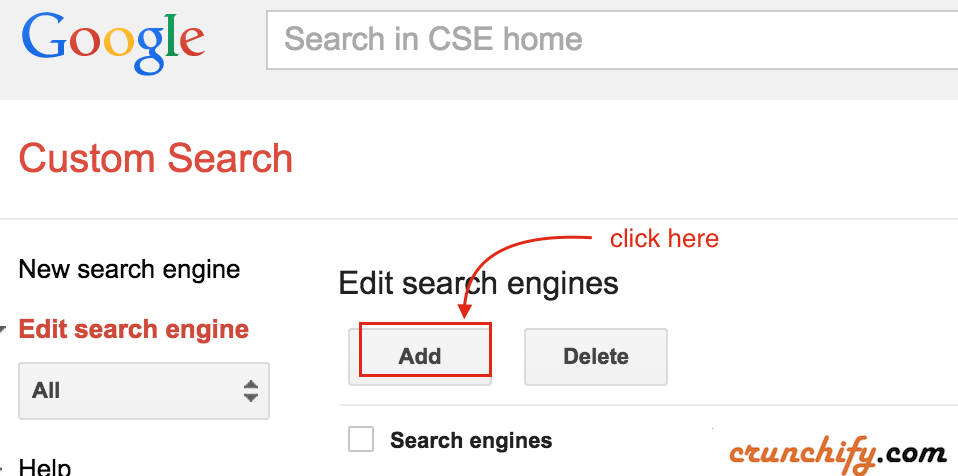
Task: Open the All search engine dropdown
Action: (x=144, y=391)
